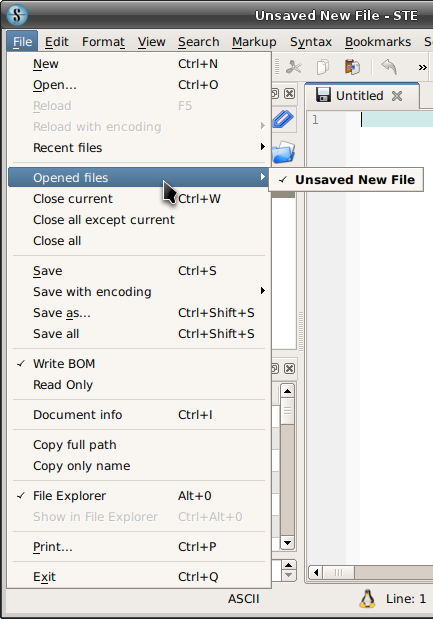This screenshot has height=619, width=433.
Task: Toggle the File Explorer panel option
Action: [139, 495]
